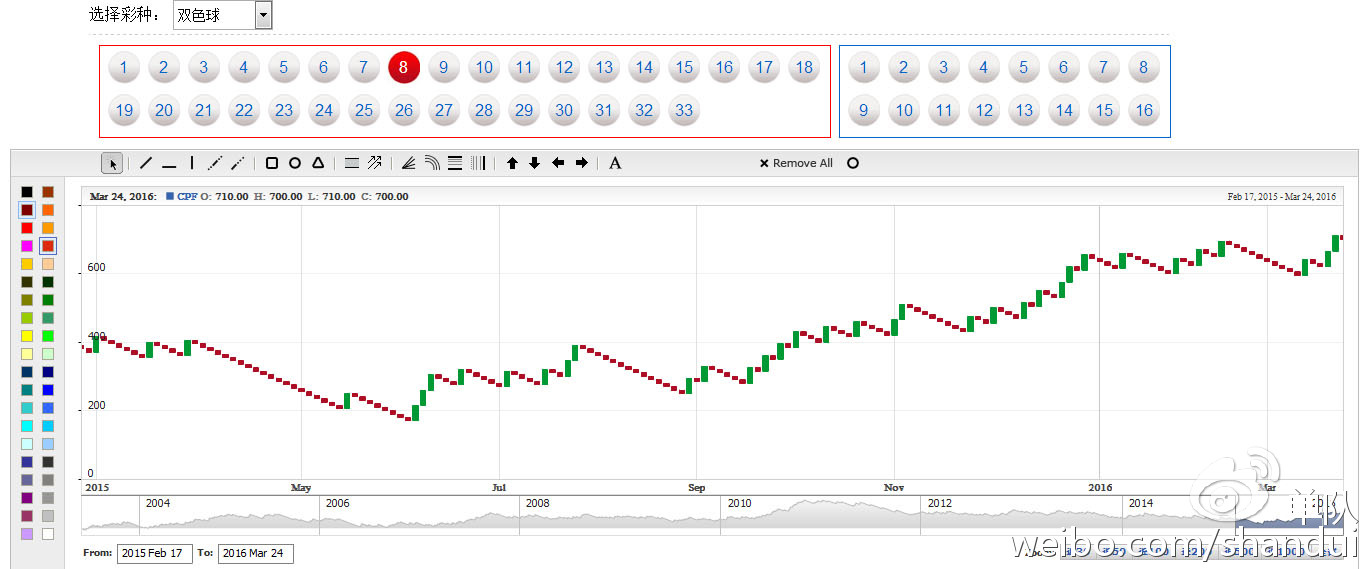1366x569 pixels.
Task: Pick the magenta color swatch
Action: pyautogui.click(x=27, y=246)
